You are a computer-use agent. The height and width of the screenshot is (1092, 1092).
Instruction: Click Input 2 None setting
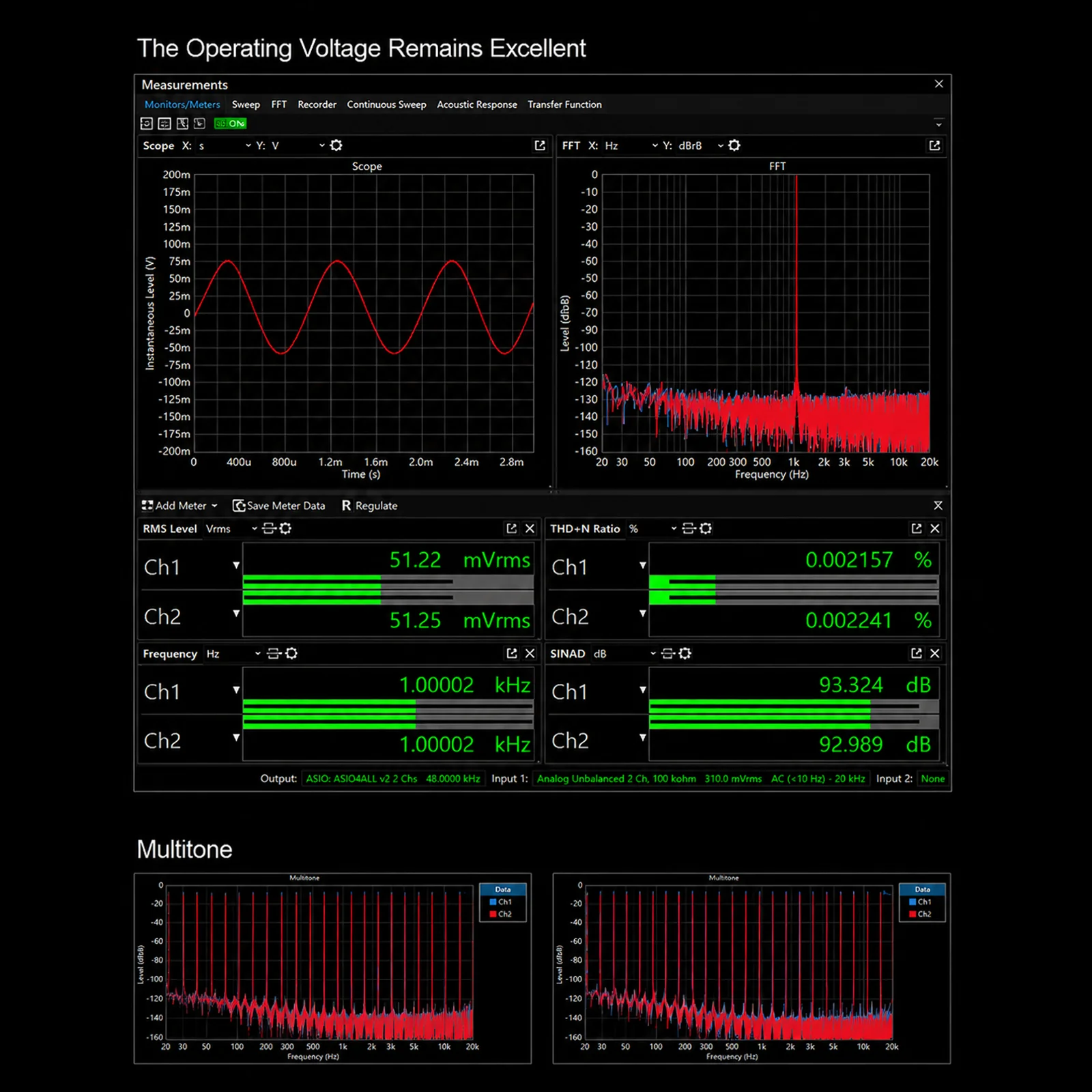pos(932,779)
